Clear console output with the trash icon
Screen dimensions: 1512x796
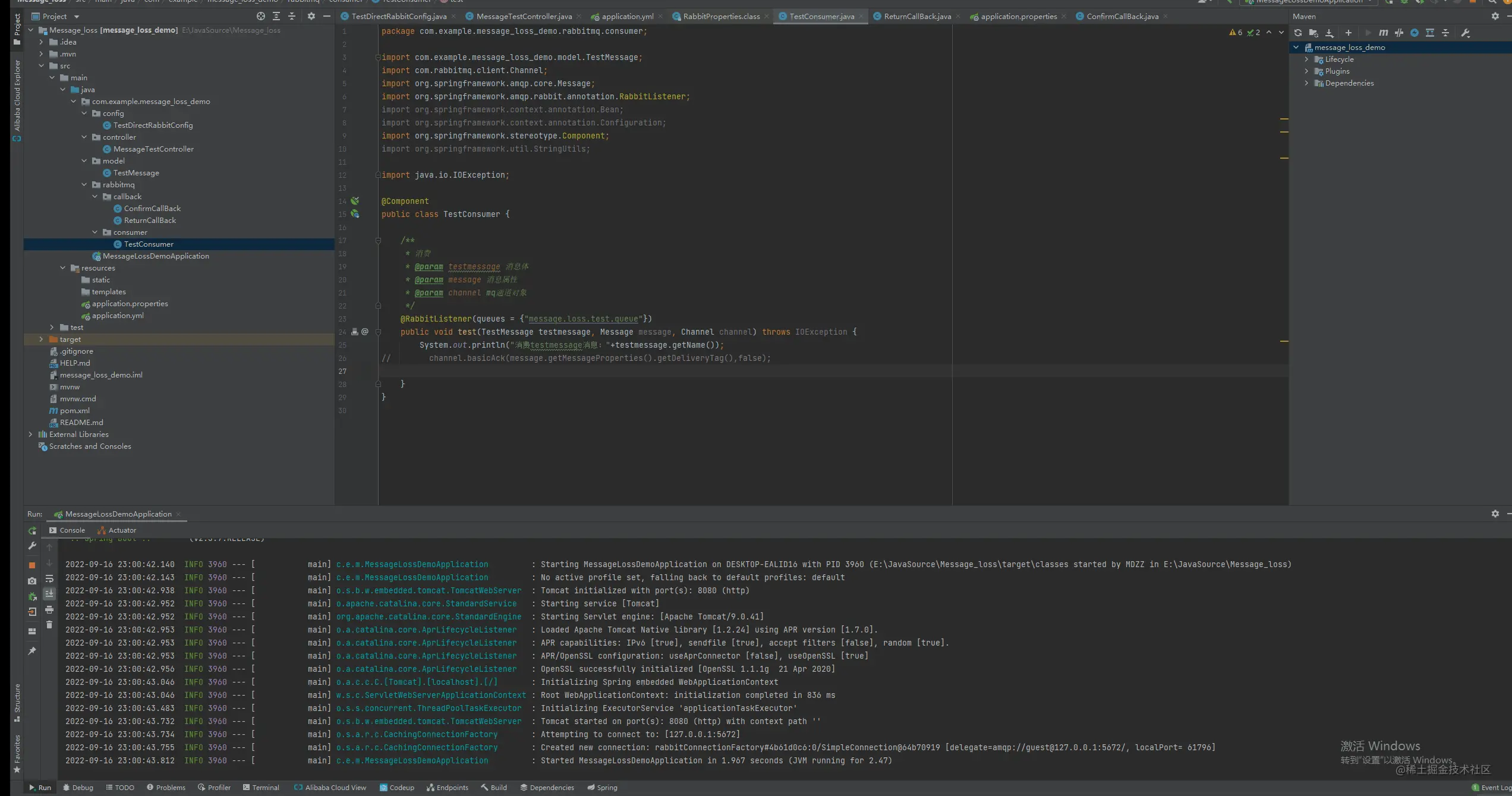49,625
